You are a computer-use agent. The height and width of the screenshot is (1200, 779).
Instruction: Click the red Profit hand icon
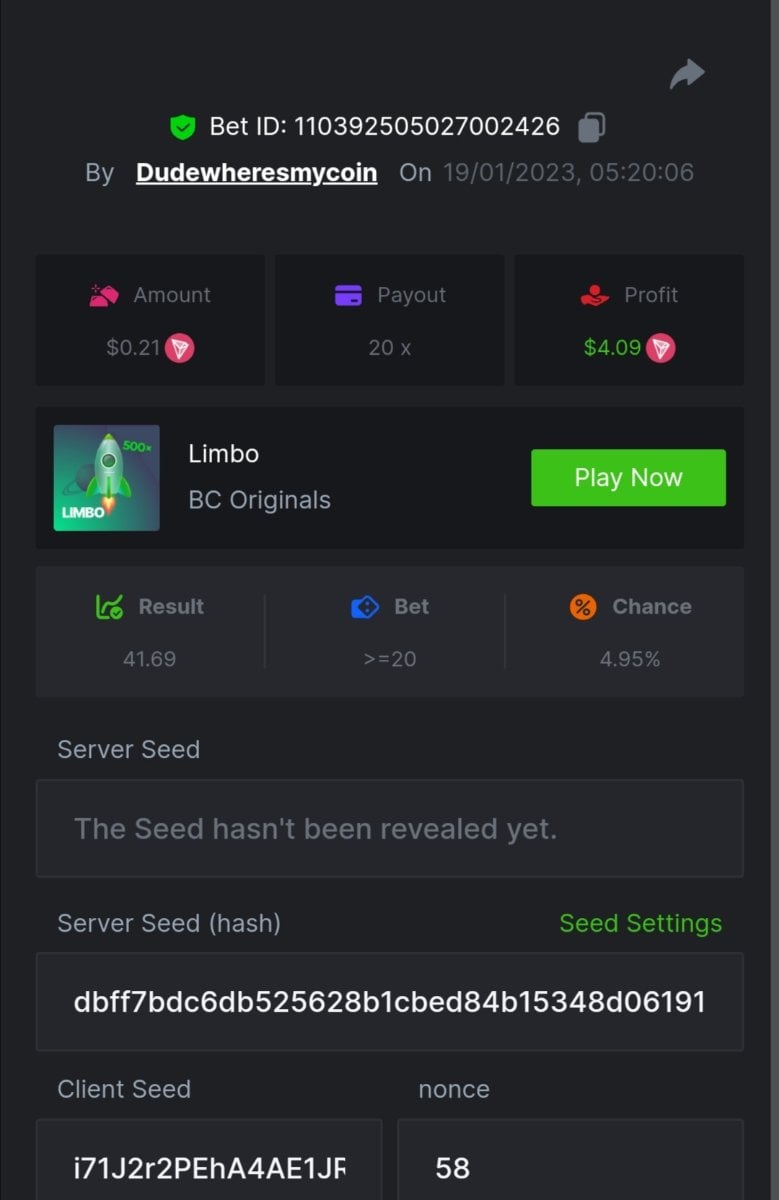click(x=595, y=295)
